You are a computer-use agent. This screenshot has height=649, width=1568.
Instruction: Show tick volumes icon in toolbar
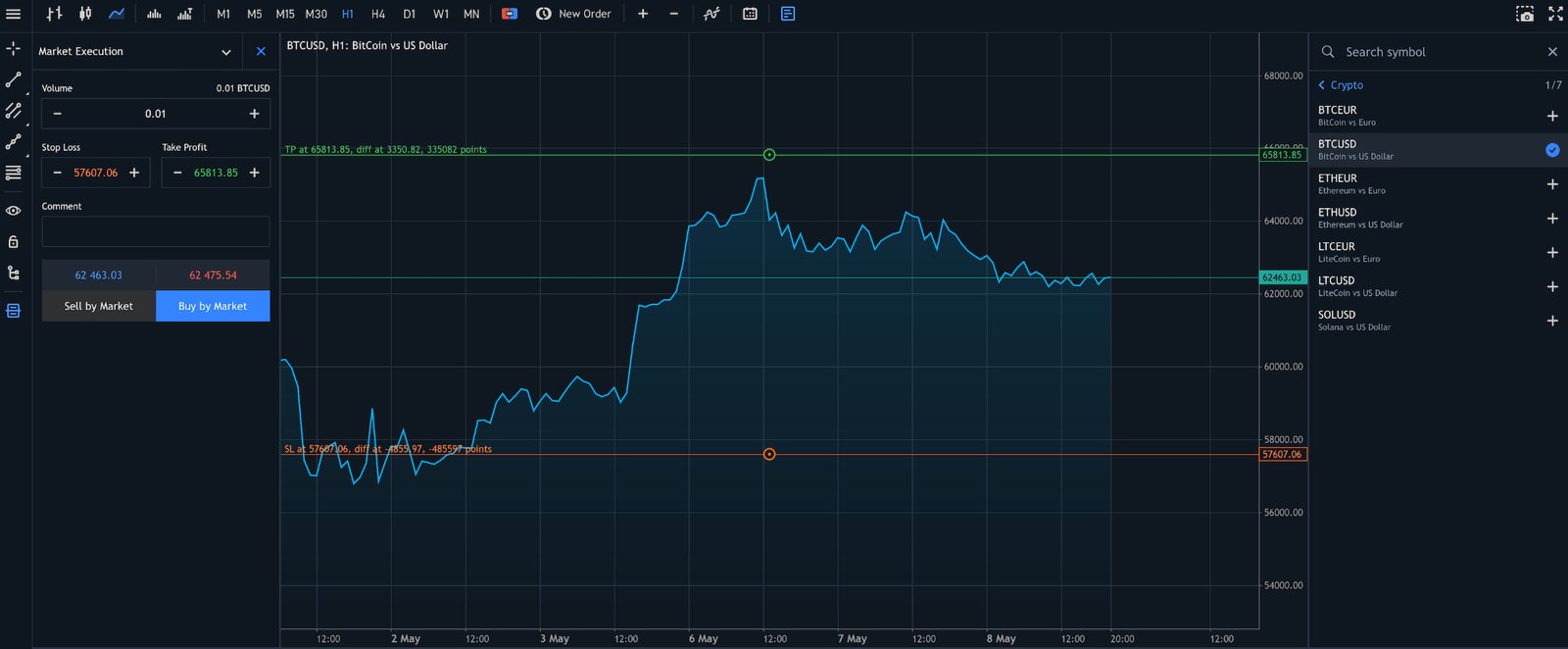(x=154, y=14)
